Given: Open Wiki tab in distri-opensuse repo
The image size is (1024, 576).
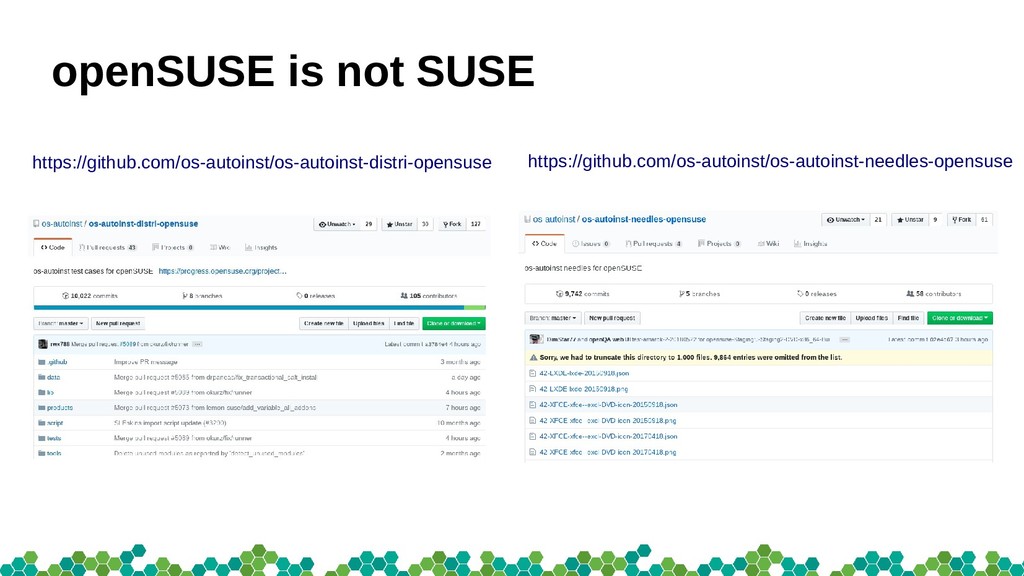Looking at the screenshot, I should [x=220, y=248].
